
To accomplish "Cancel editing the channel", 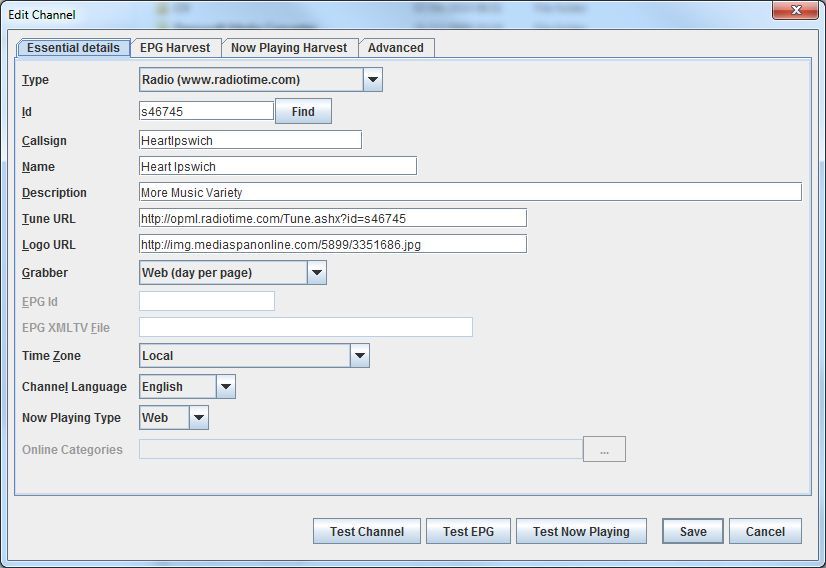I will pyautogui.click(x=765, y=532).
